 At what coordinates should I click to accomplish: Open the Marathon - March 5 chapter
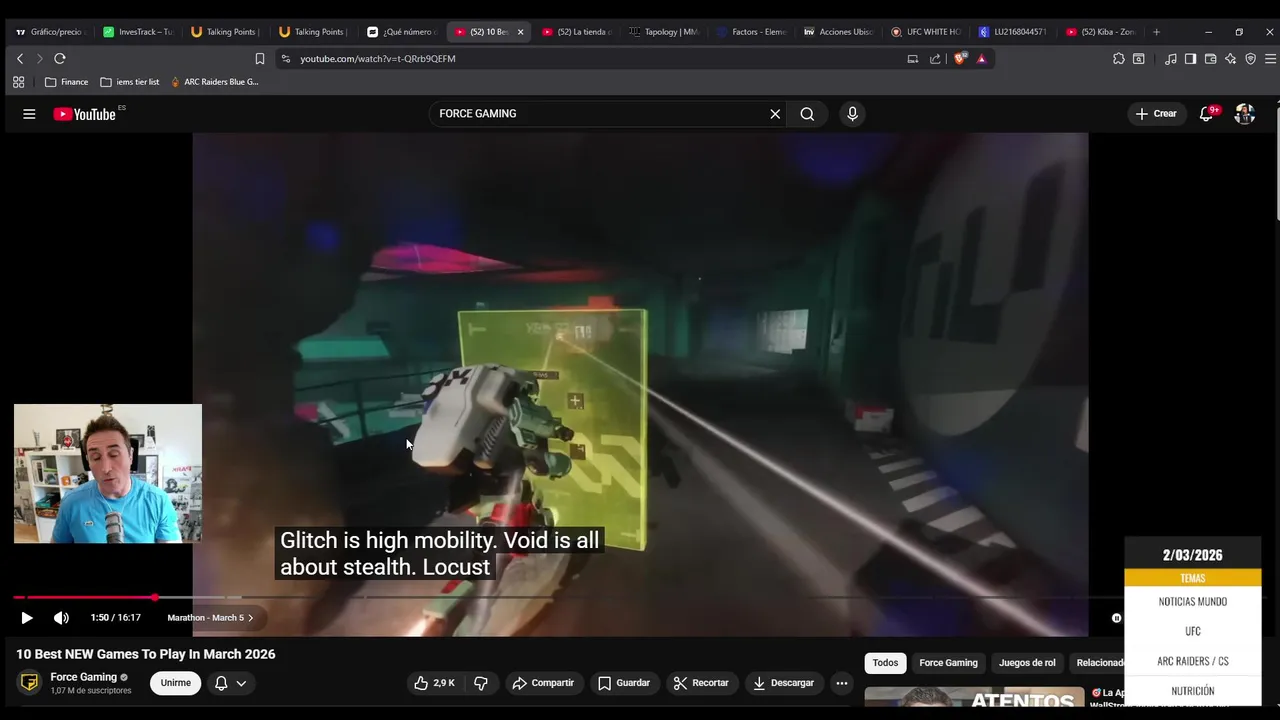pyautogui.click(x=210, y=618)
